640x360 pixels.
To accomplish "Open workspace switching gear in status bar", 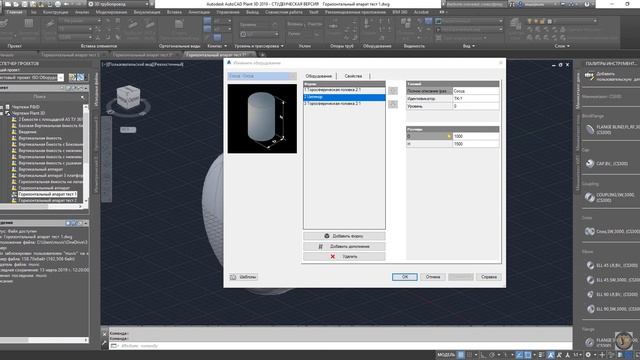I will 588,355.
